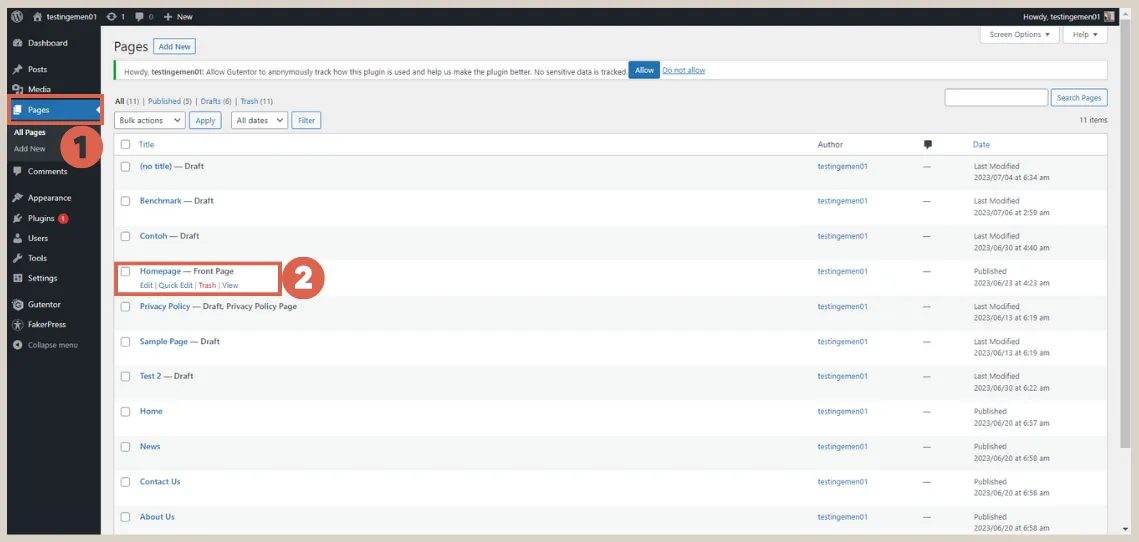Sort by comments bubble column icon
The width and height of the screenshot is (1139, 542).
tap(928, 145)
